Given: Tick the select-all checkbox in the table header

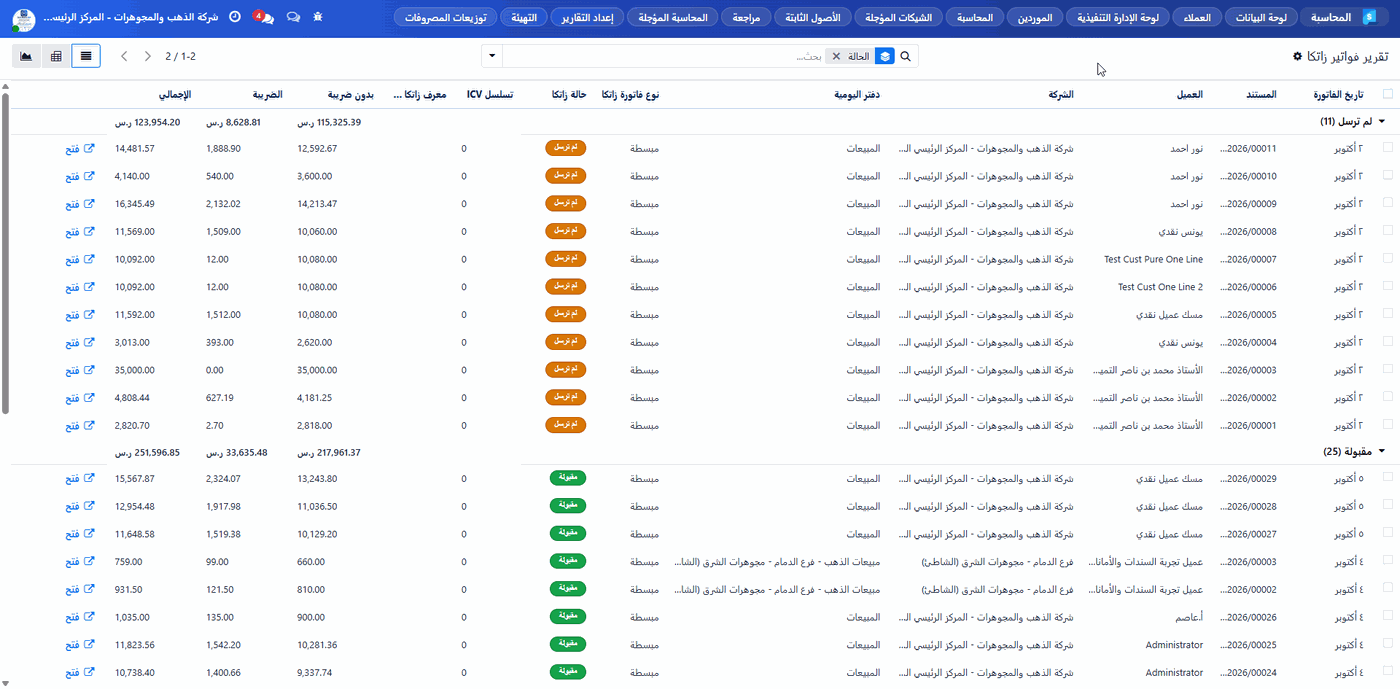Looking at the screenshot, I should point(1387,94).
